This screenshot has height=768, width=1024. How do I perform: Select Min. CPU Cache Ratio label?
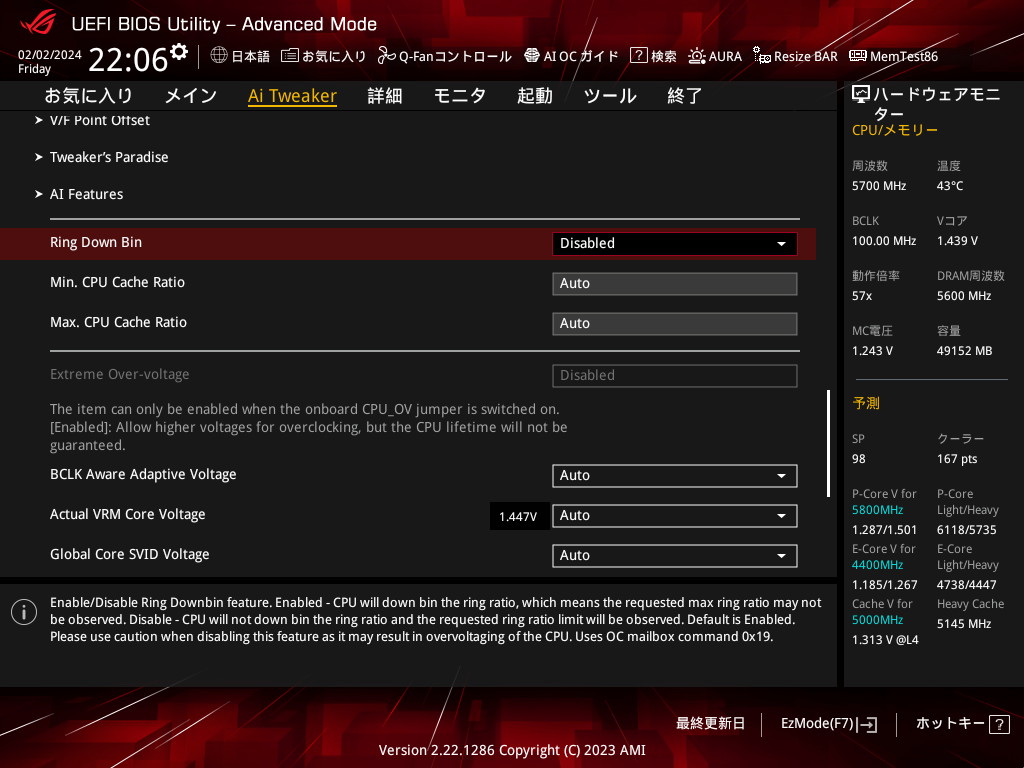click(118, 282)
